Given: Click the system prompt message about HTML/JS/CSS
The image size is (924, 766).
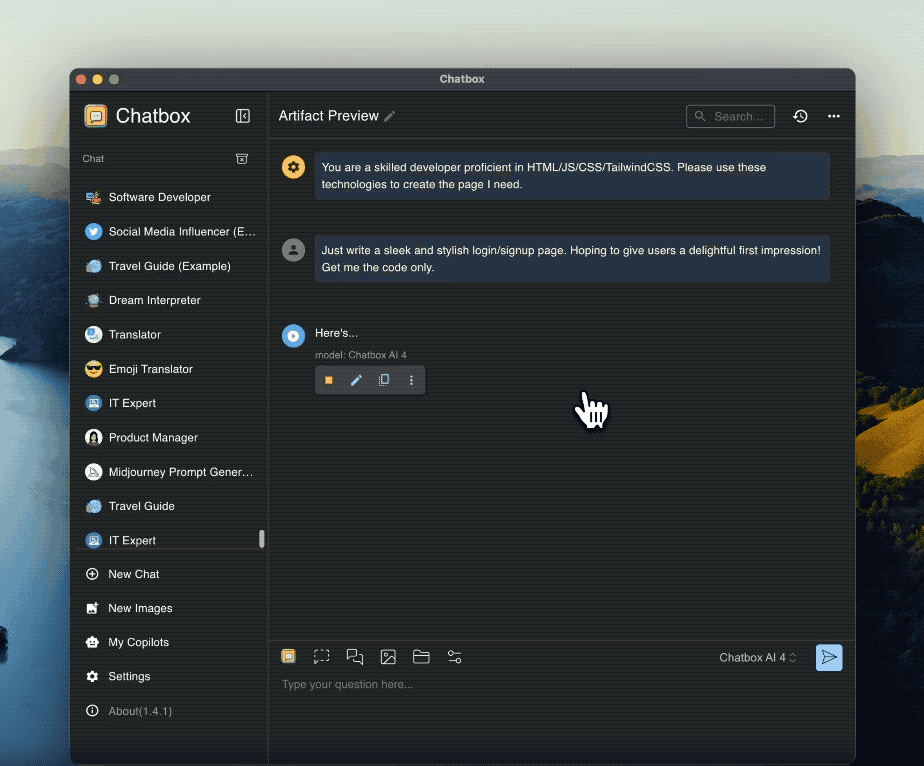Looking at the screenshot, I should [572, 176].
